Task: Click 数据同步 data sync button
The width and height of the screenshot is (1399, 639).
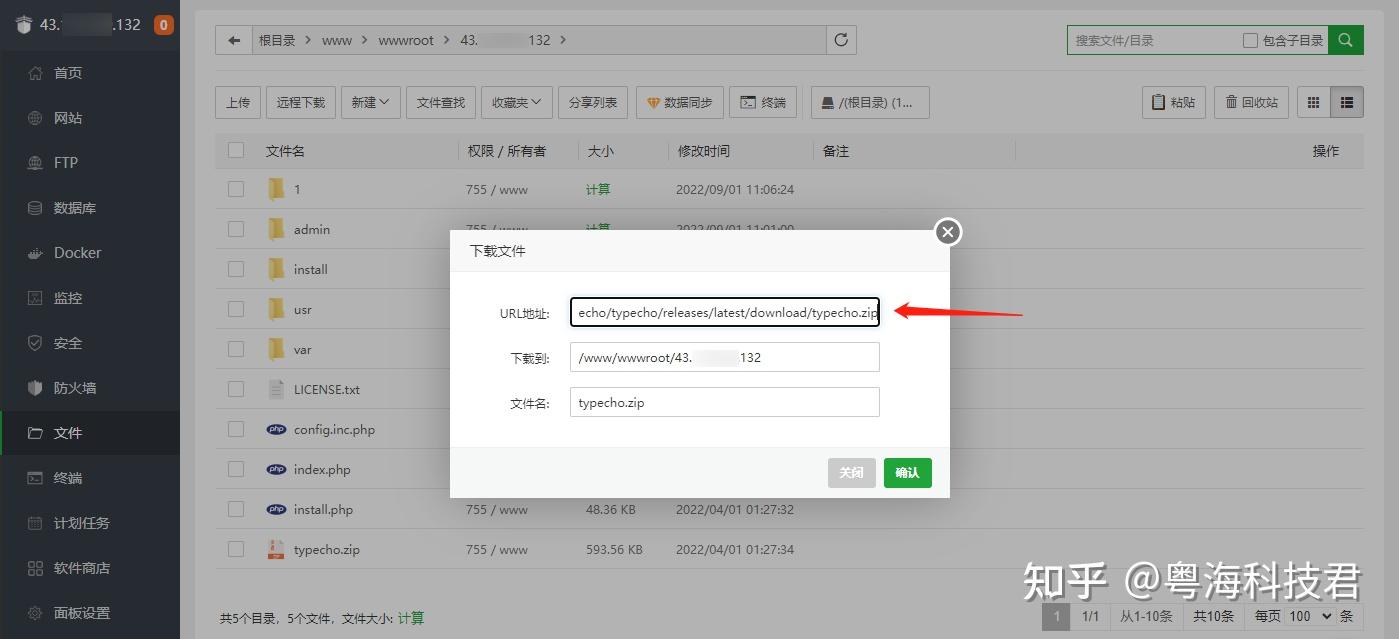Action: tap(680, 102)
